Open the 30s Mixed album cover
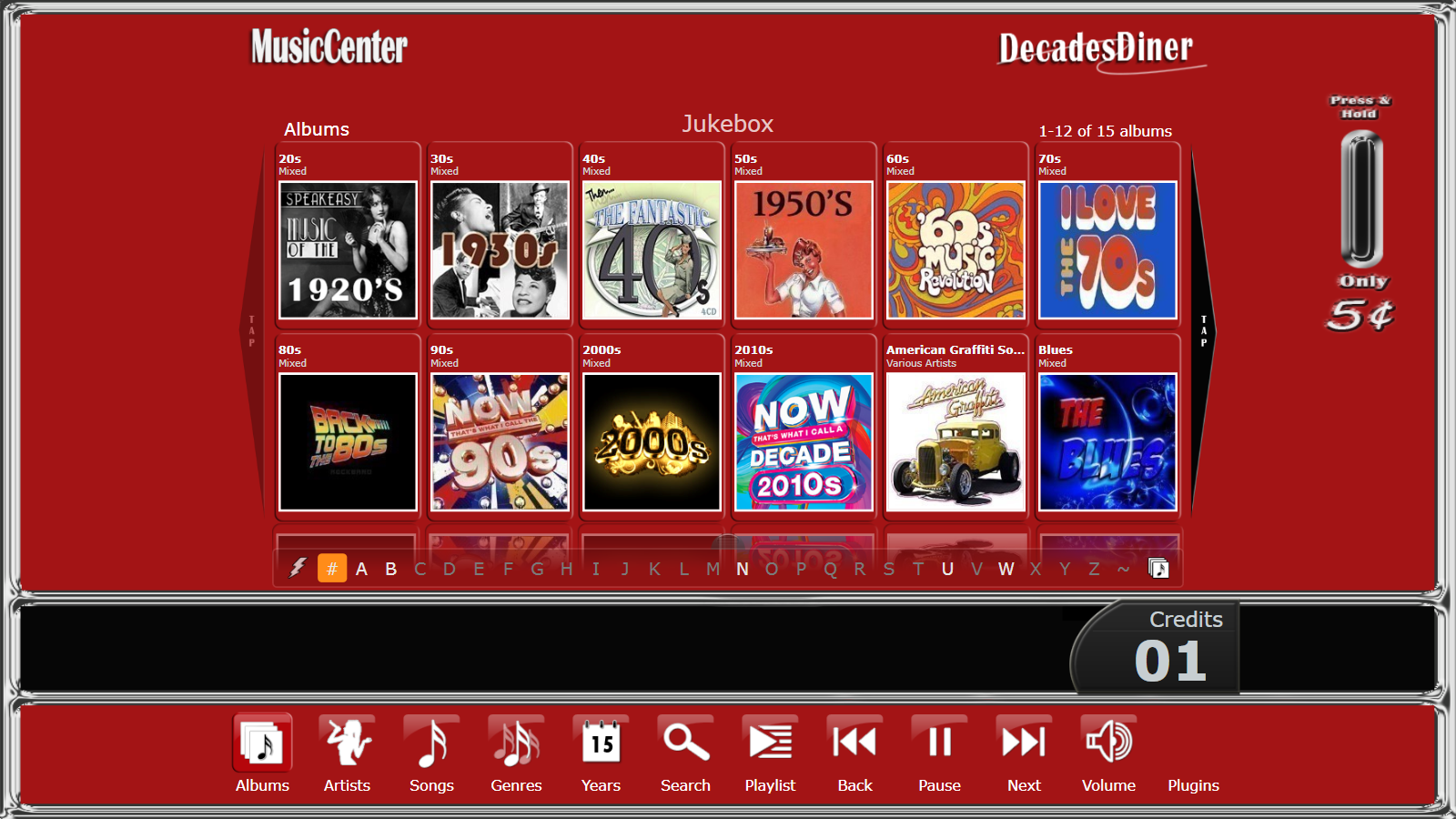 click(x=500, y=250)
